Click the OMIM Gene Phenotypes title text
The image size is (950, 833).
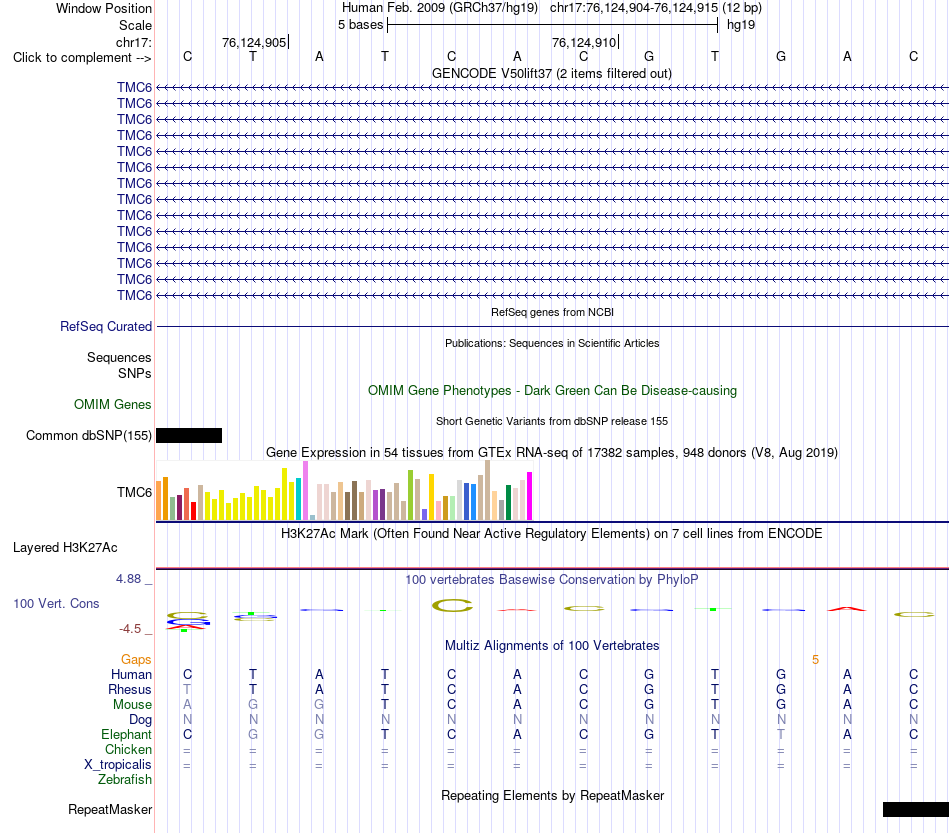pyautogui.click(x=552, y=390)
